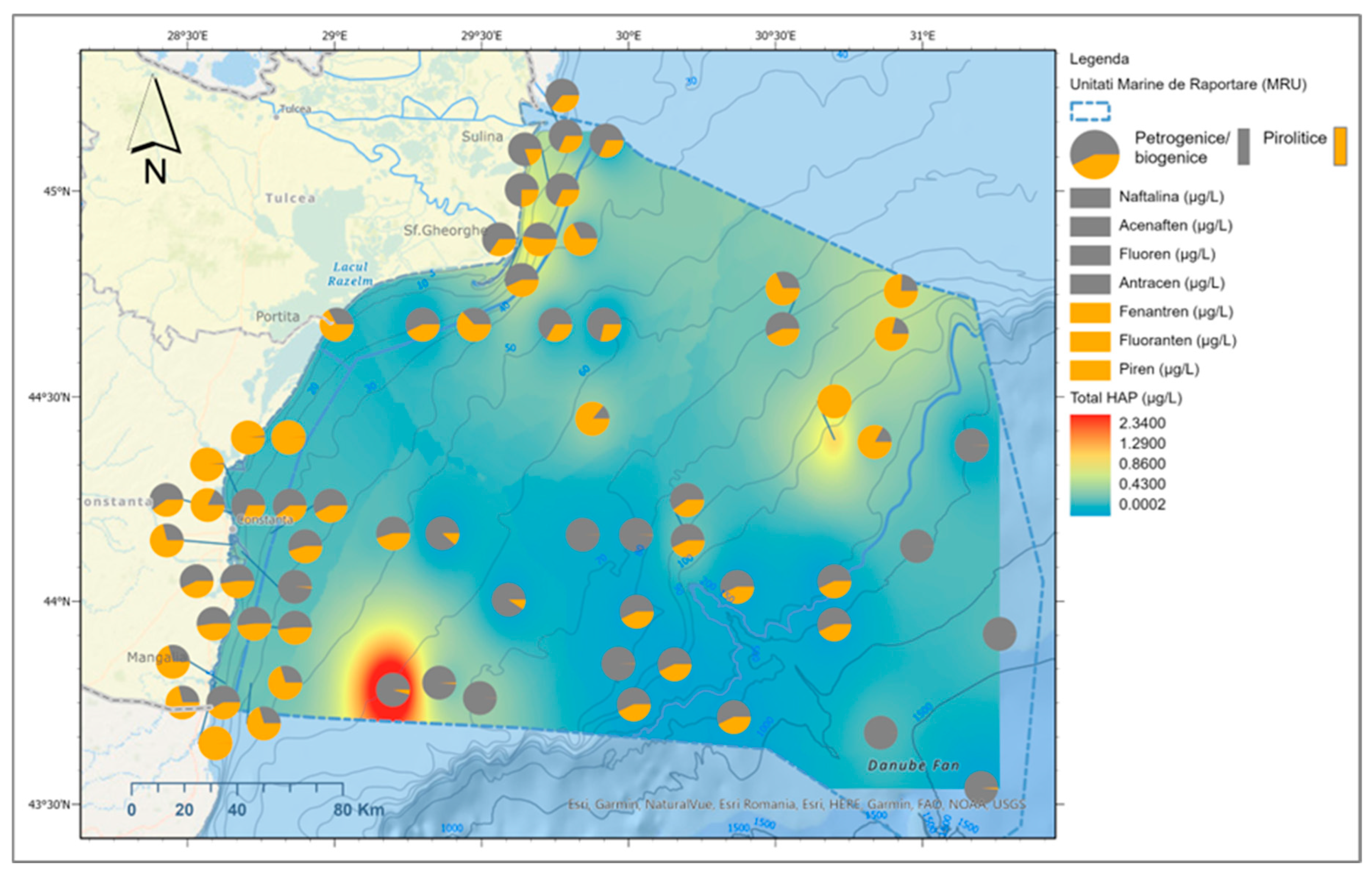This screenshot has height=875, width=1372.
Task: Click the orange Fenantren legend swatch
Action: pyautogui.click(x=1089, y=312)
